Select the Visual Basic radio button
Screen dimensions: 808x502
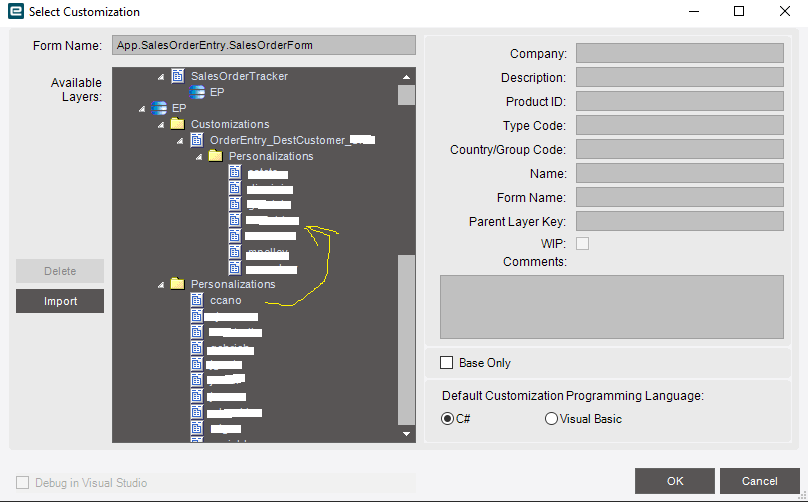tap(551, 419)
